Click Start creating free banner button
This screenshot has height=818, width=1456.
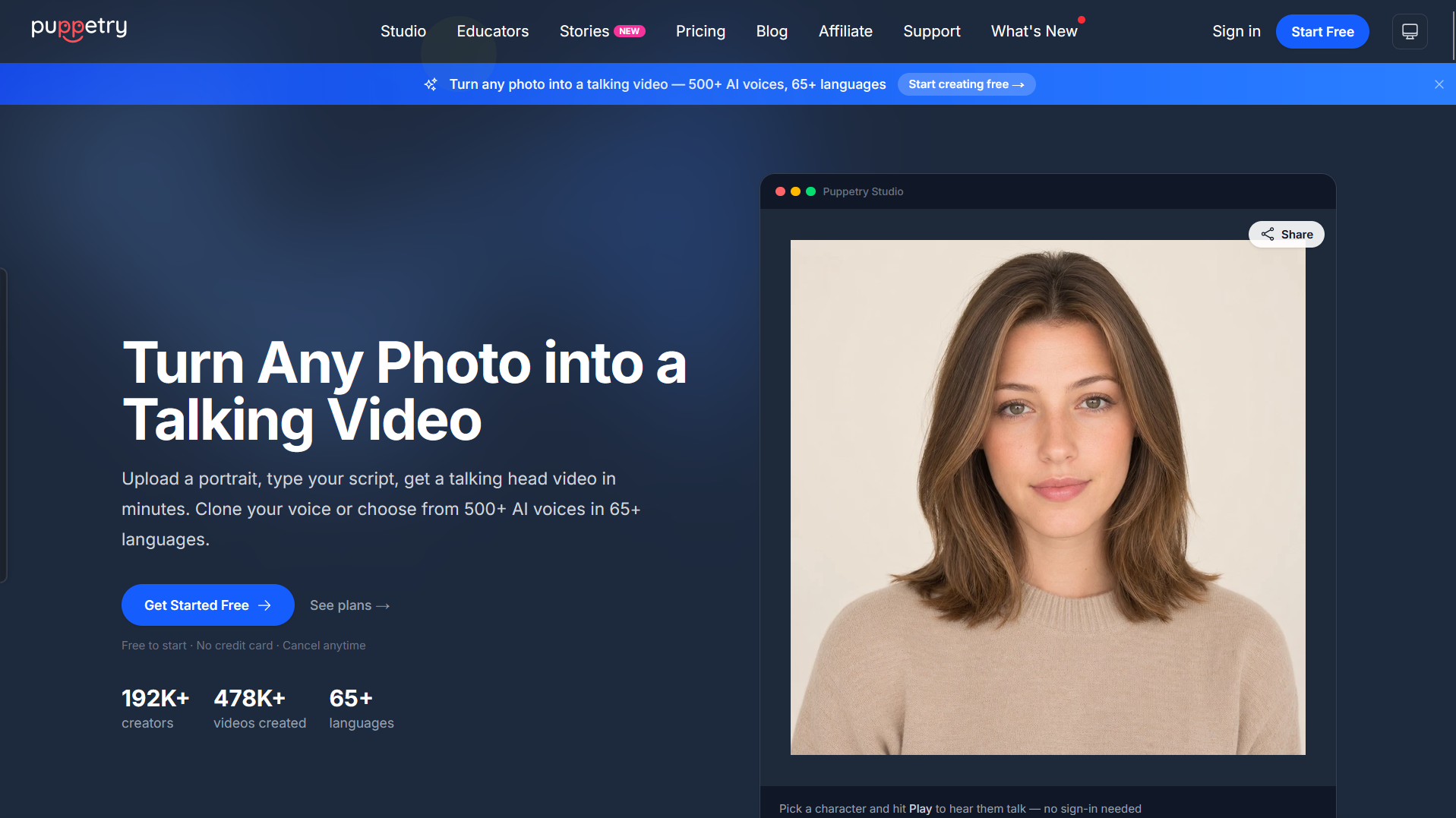tap(966, 84)
